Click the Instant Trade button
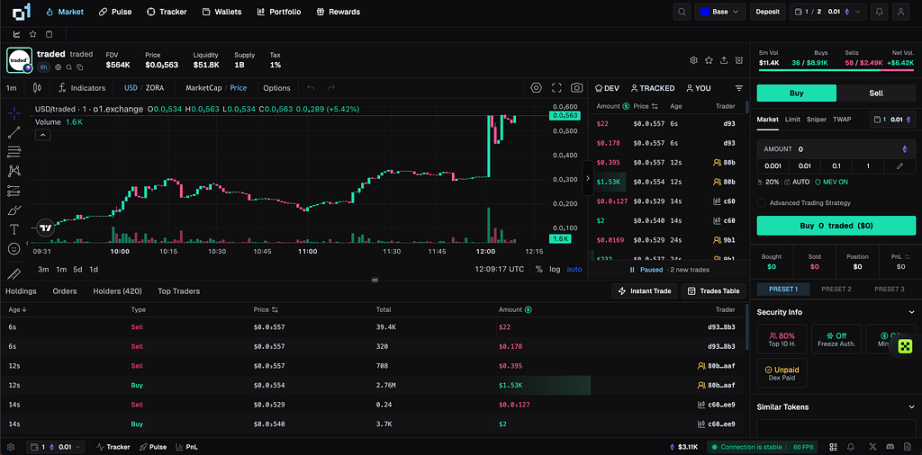922x455 pixels. click(x=644, y=291)
